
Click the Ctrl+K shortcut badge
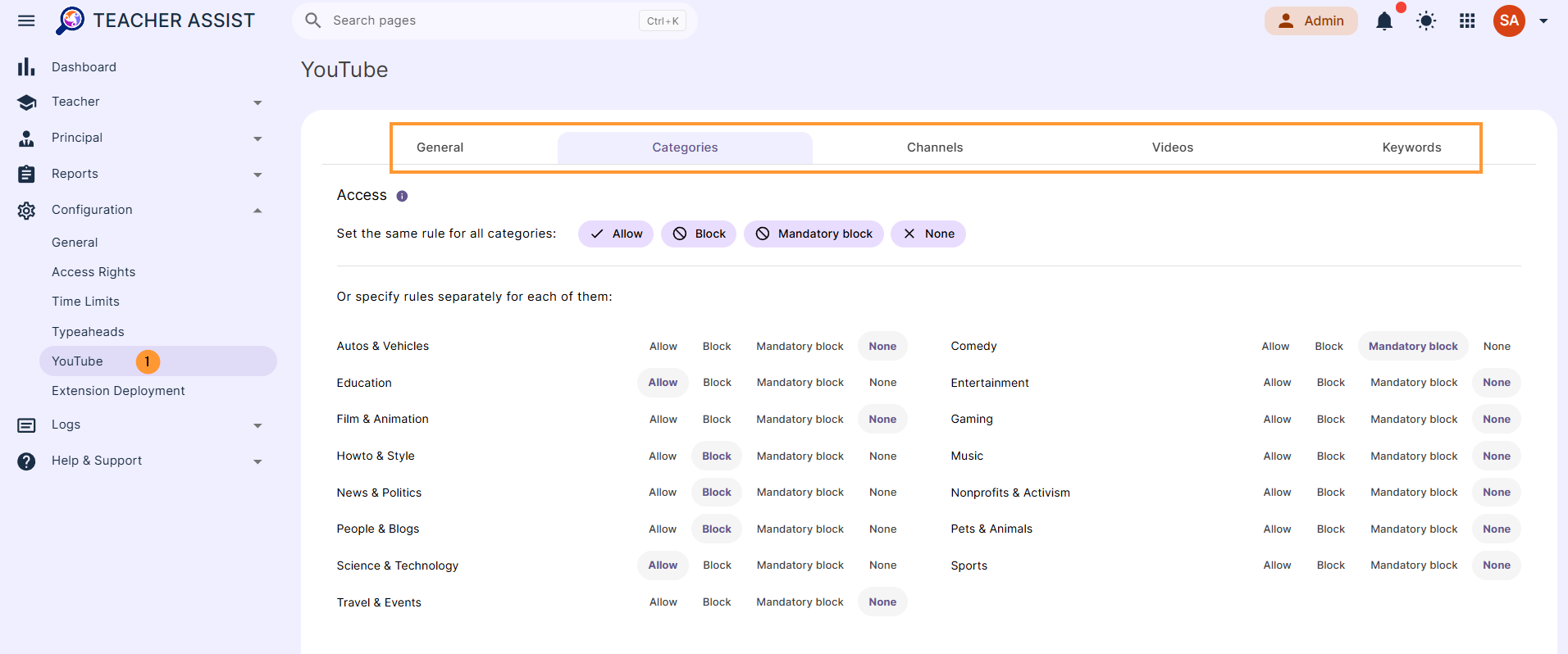pos(663,21)
